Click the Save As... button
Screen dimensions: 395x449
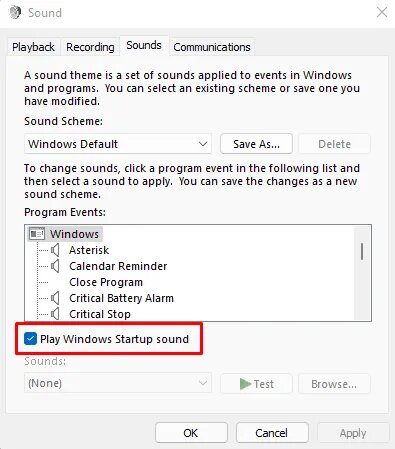(256, 144)
